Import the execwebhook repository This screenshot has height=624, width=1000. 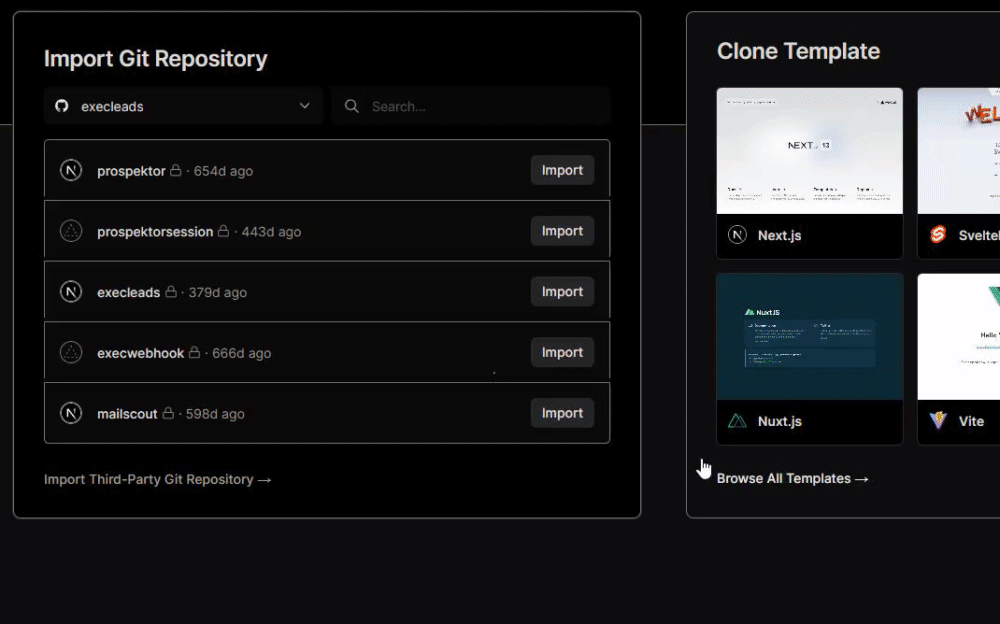(x=562, y=352)
